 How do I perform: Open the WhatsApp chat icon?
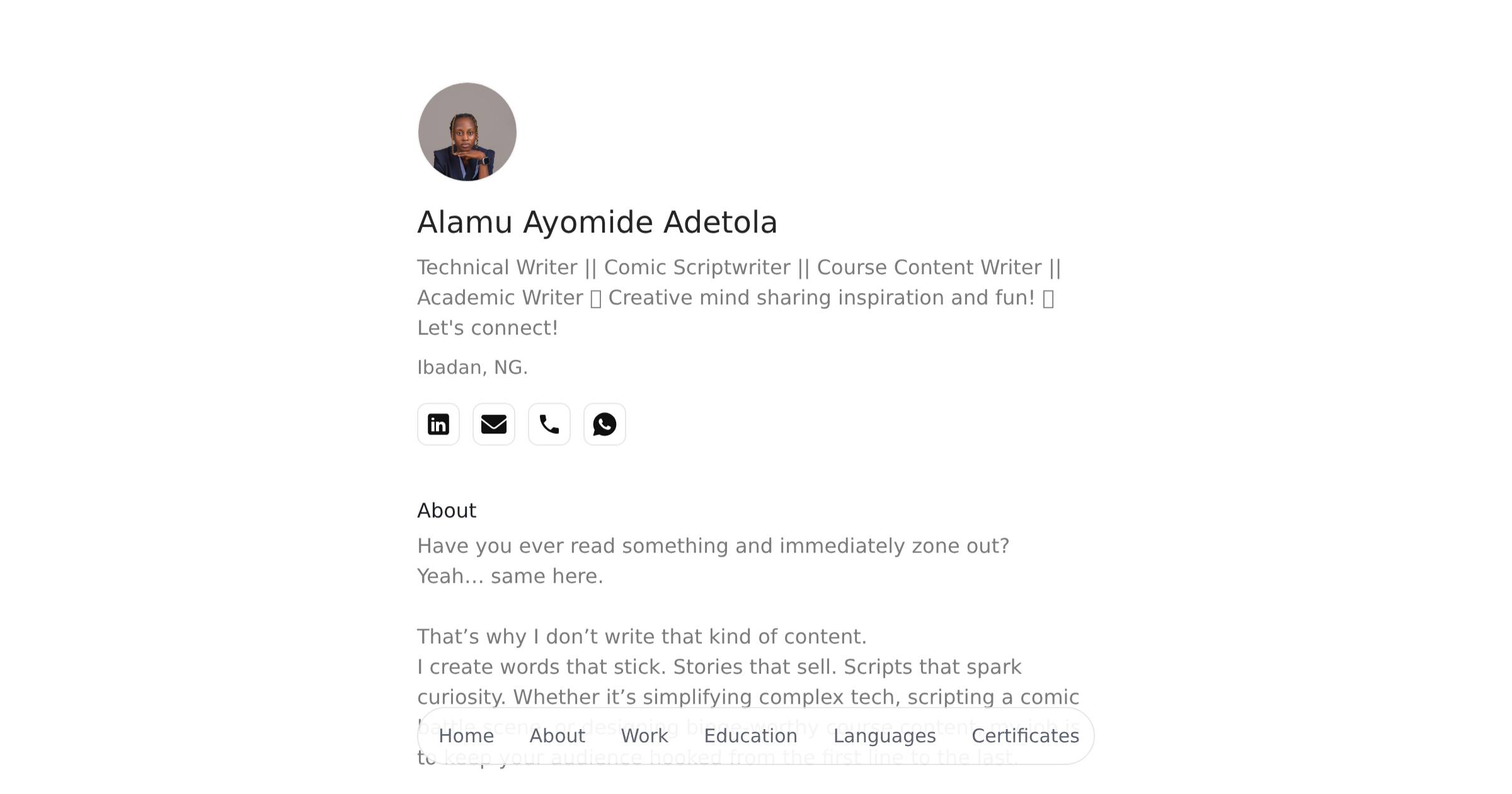[604, 425]
